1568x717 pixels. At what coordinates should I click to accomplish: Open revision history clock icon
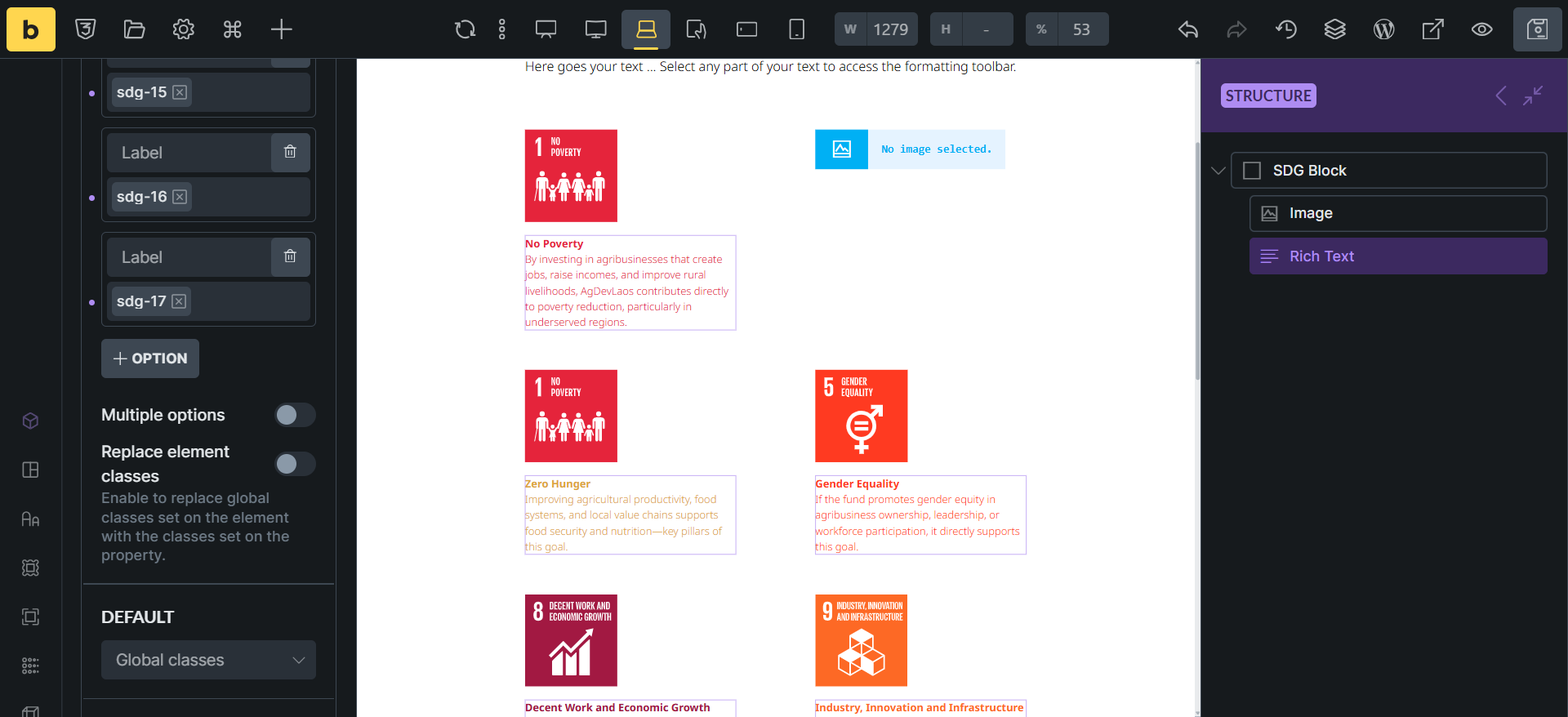(1286, 29)
